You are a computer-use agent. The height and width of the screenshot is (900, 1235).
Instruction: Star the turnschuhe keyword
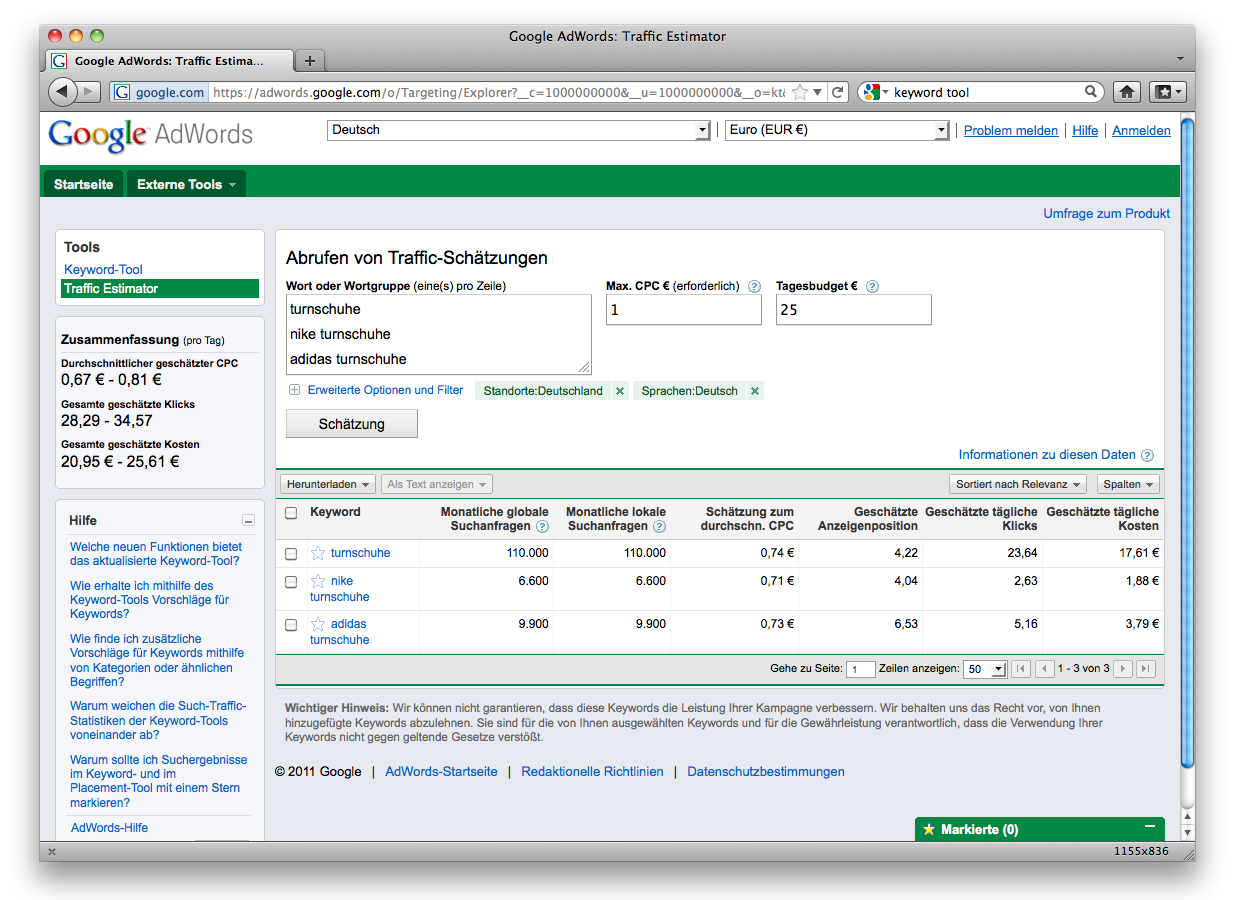pyautogui.click(x=318, y=553)
